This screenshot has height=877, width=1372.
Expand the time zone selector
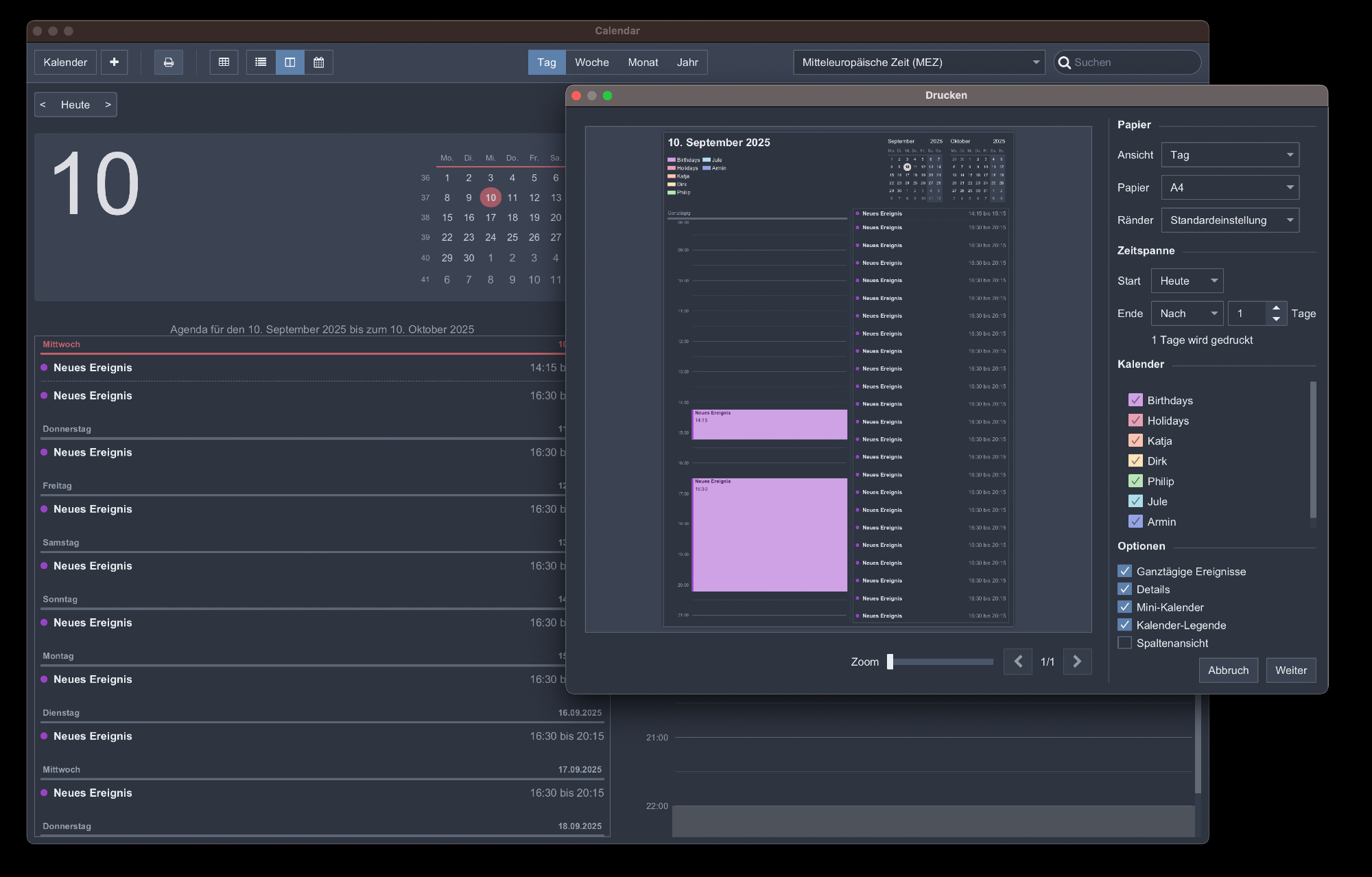[919, 62]
